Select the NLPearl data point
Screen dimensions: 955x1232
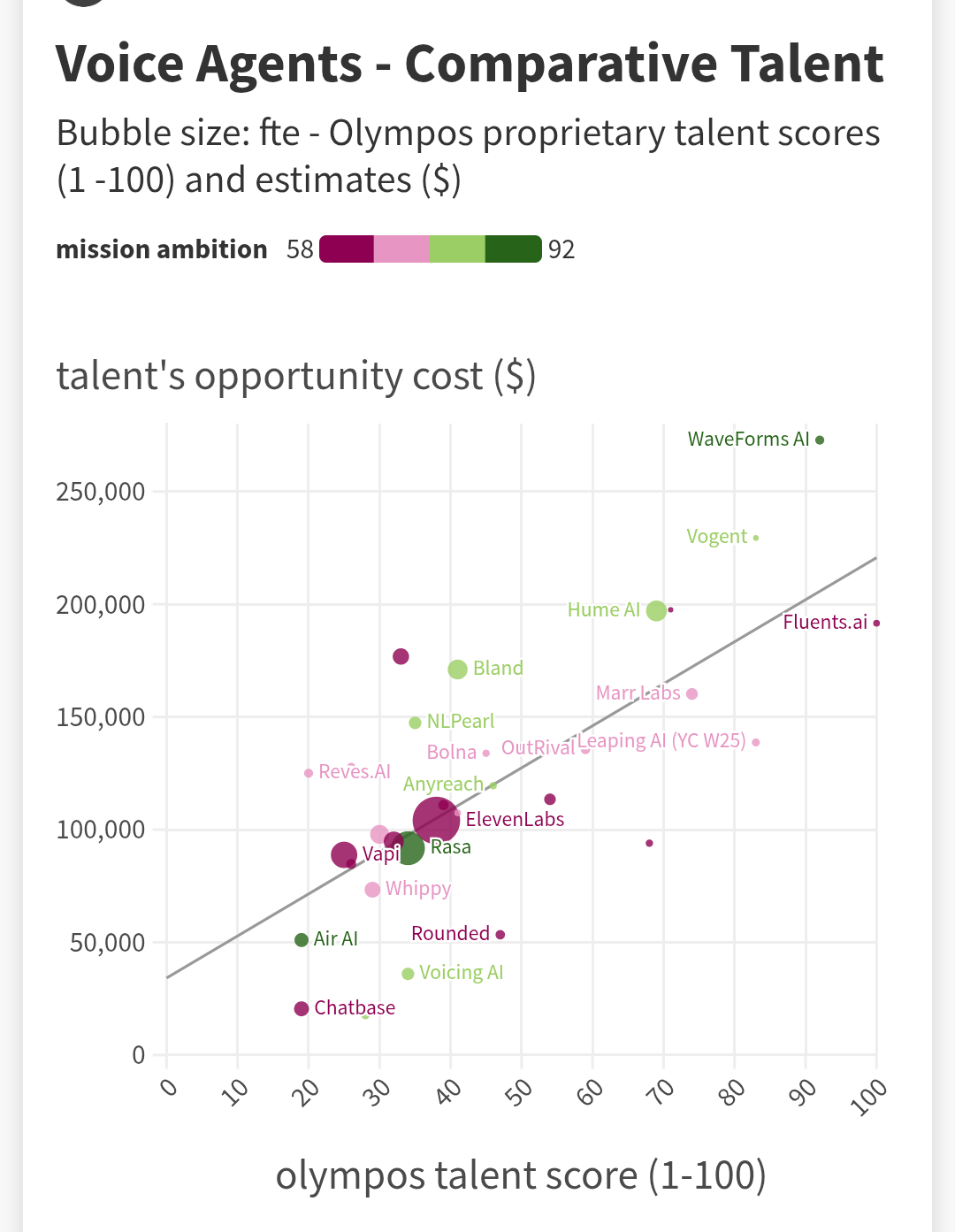[415, 723]
